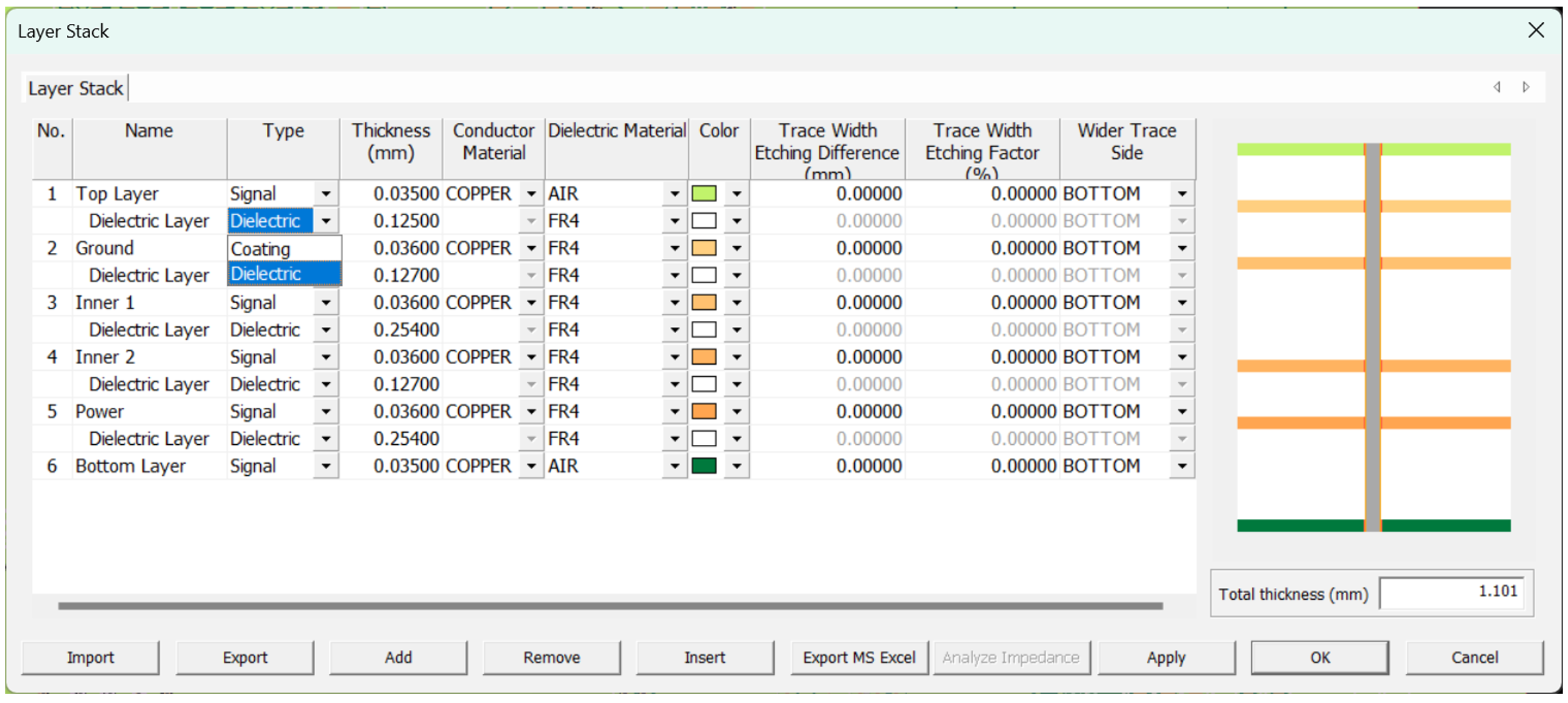This screenshot has height=703, width=1568.
Task: Click the horizontal scrollbar below the table
Action: point(609,606)
